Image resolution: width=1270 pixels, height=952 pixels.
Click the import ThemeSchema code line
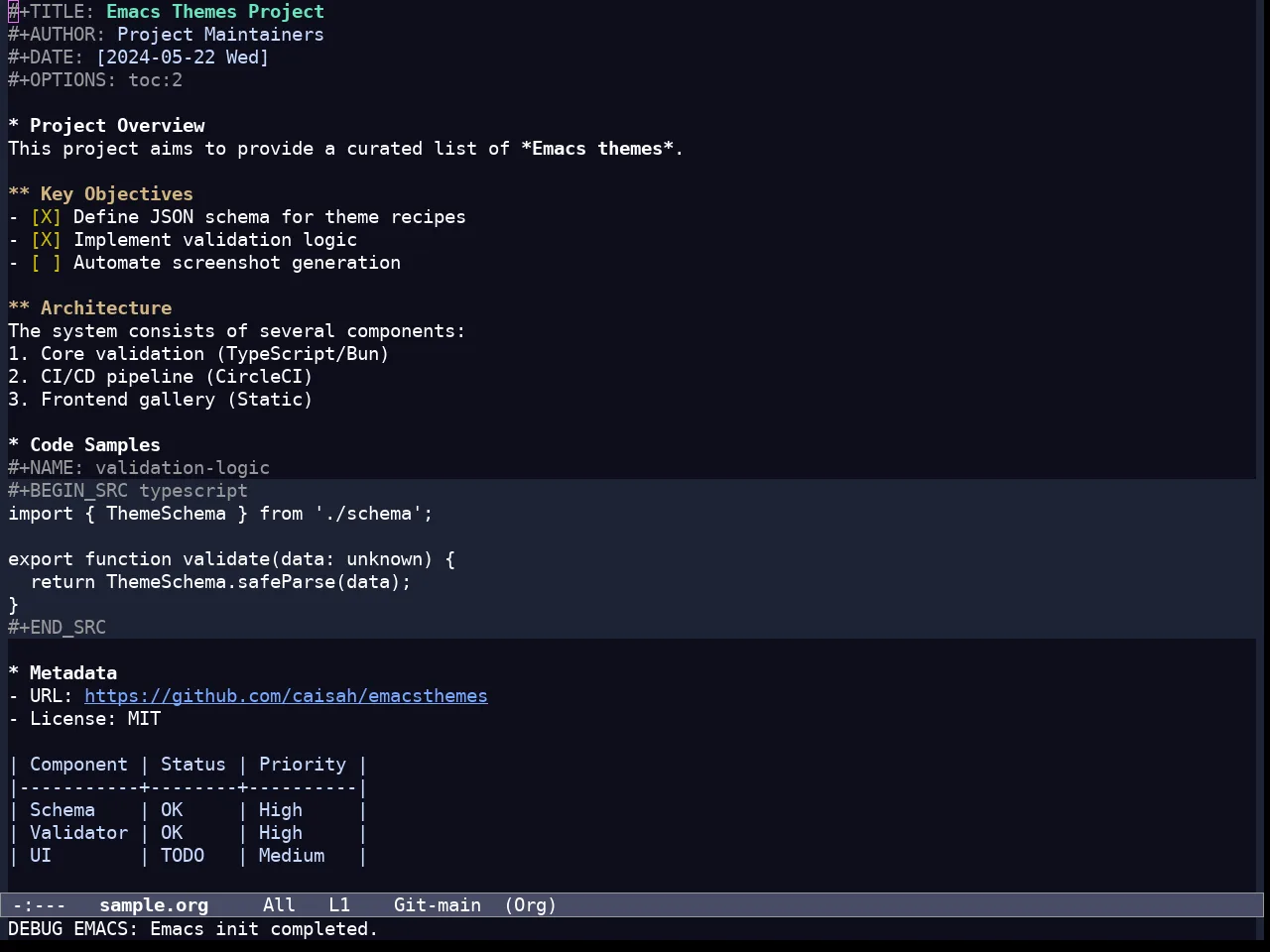220,514
